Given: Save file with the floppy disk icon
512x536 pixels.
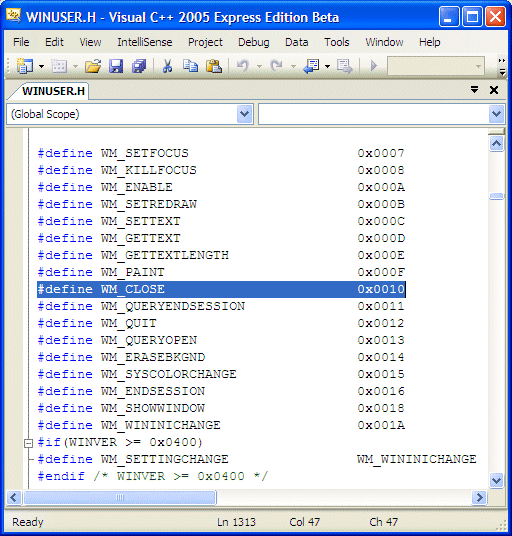Looking at the screenshot, I should click(x=116, y=66).
